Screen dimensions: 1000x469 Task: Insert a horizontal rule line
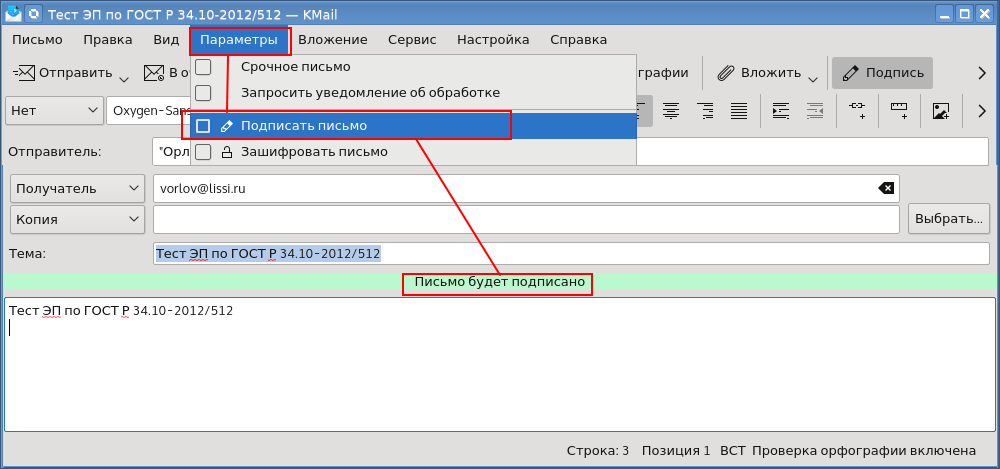(899, 110)
